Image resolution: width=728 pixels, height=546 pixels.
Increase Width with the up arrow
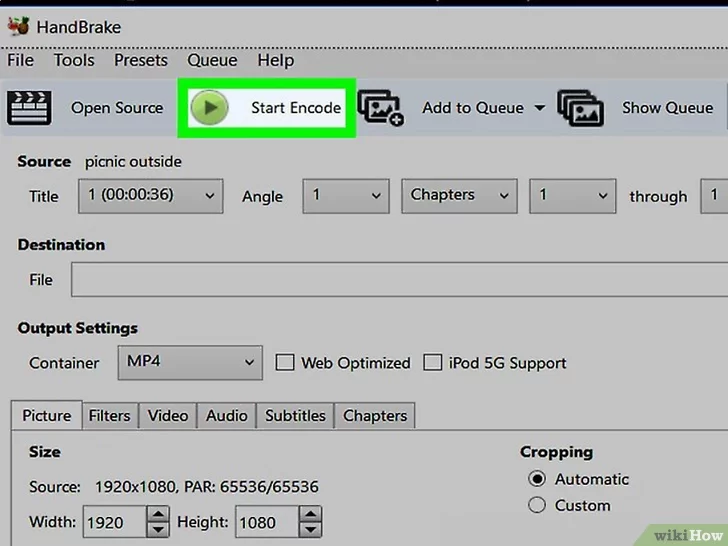[158, 514]
